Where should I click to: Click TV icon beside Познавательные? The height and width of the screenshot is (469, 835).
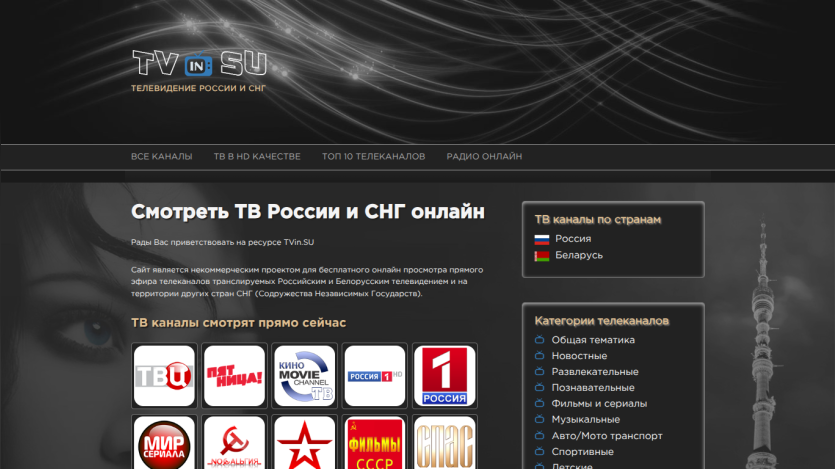[539, 387]
